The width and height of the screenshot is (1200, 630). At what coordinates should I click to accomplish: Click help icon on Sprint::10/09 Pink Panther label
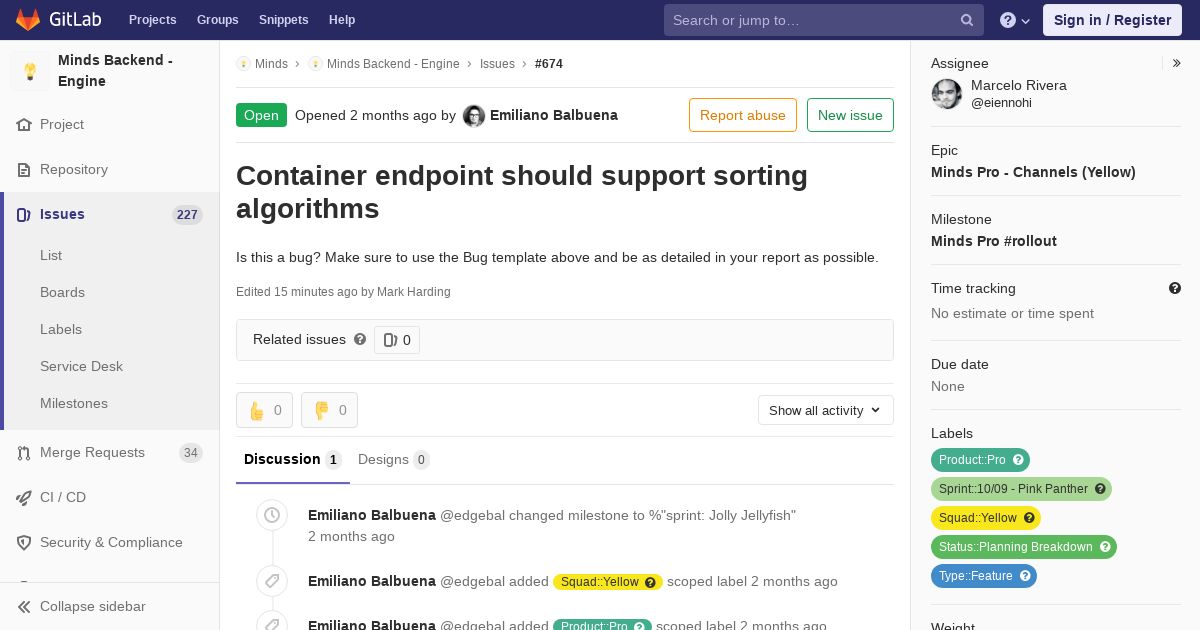pos(1100,489)
